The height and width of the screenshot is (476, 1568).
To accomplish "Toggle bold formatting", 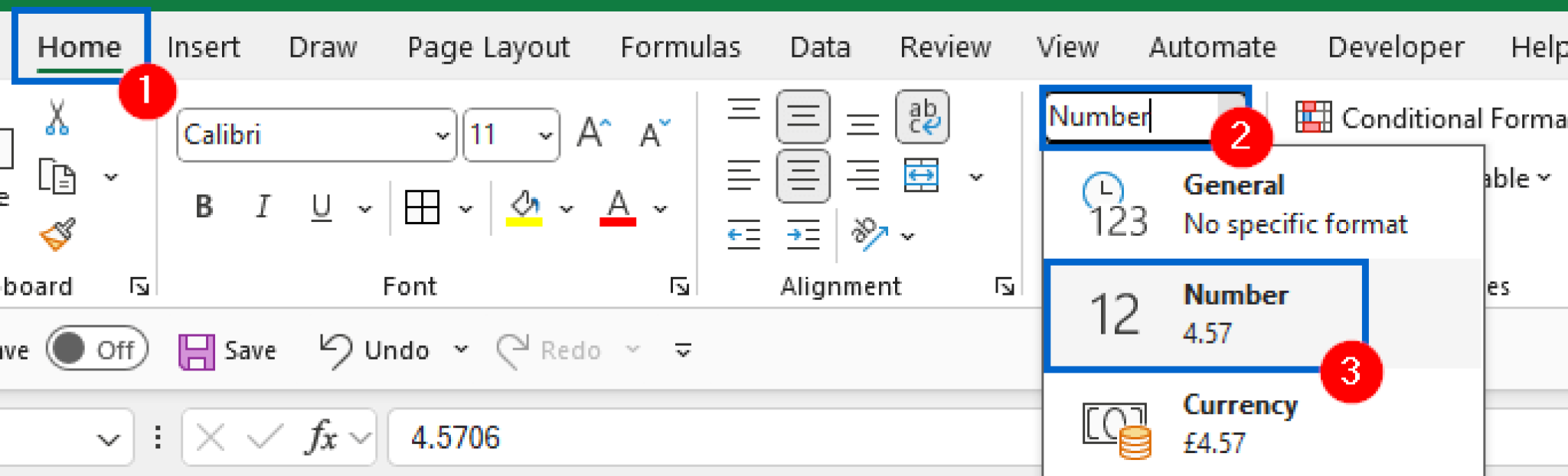I will [x=204, y=207].
